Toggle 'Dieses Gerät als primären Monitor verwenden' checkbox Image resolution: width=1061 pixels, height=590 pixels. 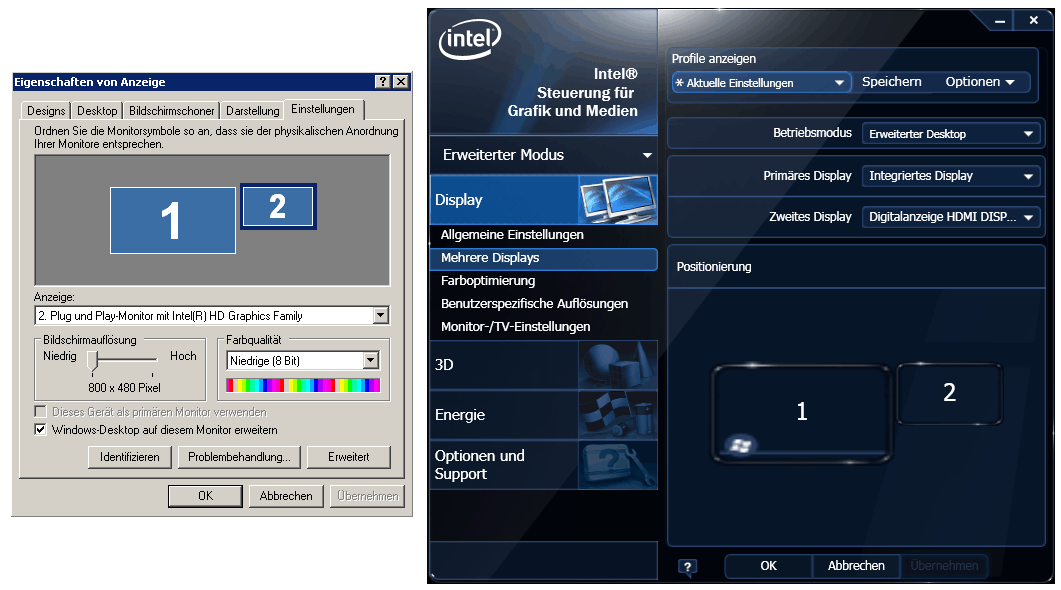[41, 411]
